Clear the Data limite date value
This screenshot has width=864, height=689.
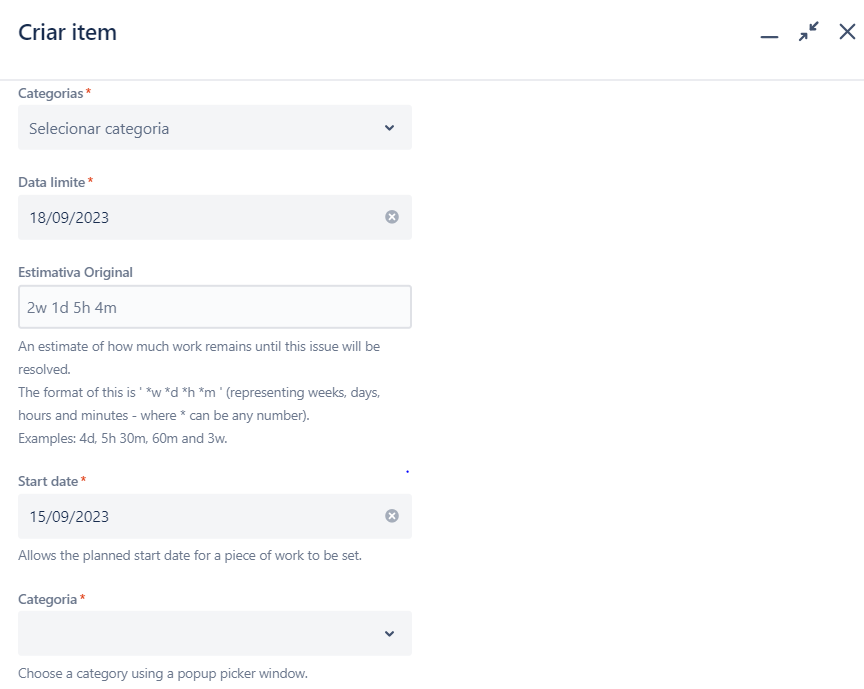(x=392, y=217)
